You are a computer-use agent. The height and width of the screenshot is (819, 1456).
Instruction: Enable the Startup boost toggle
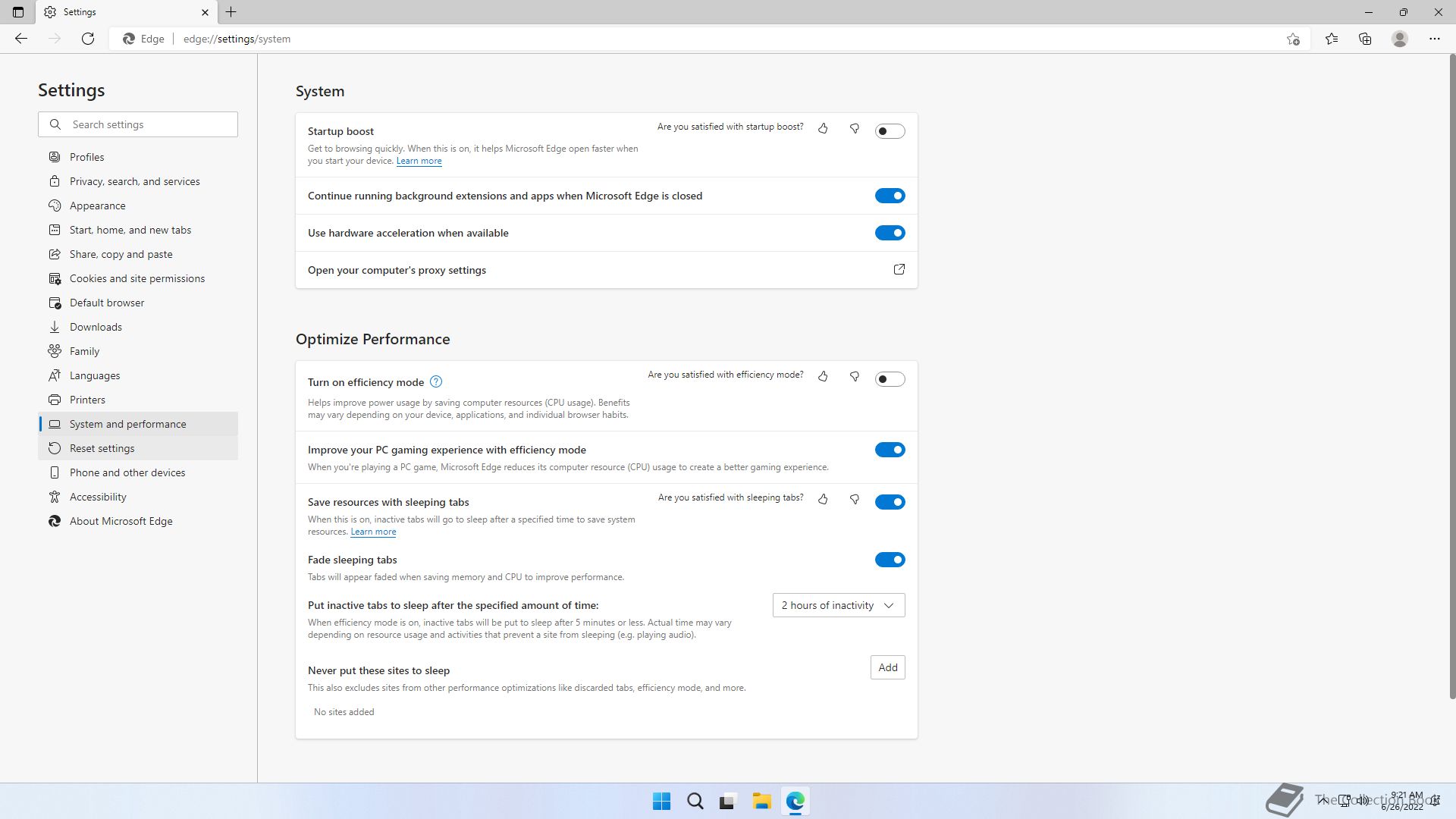(x=890, y=131)
